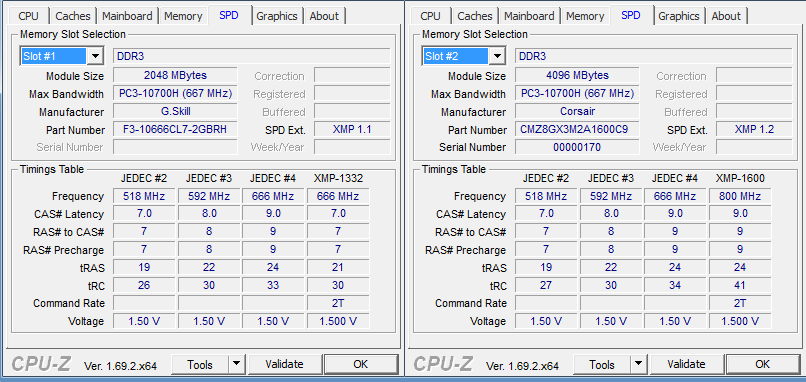Open Graphics tab in right CPU-Z window
This screenshot has width=806, height=382.
tap(679, 16)
